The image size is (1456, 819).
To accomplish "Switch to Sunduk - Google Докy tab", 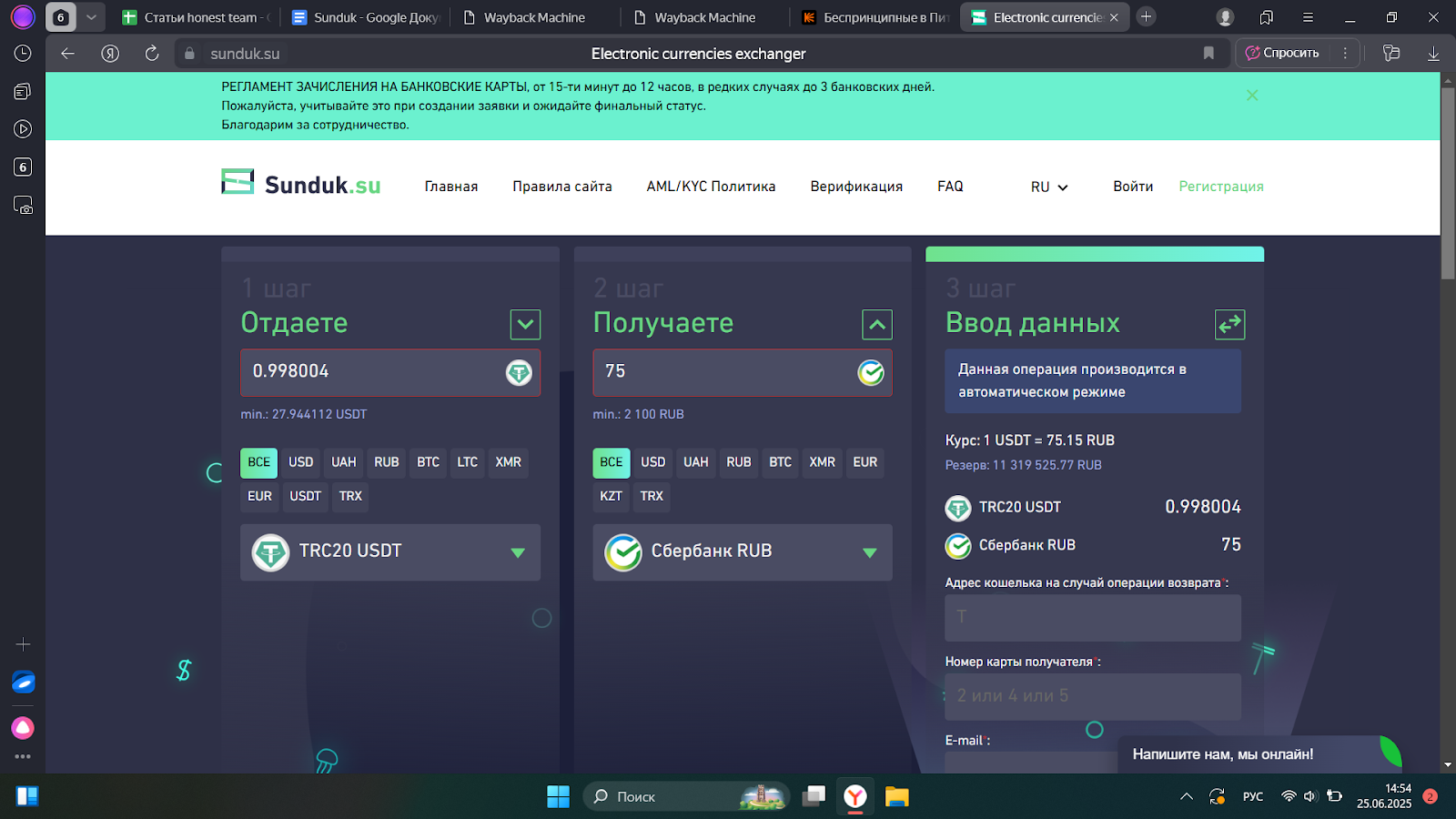I will pos(364,17).
